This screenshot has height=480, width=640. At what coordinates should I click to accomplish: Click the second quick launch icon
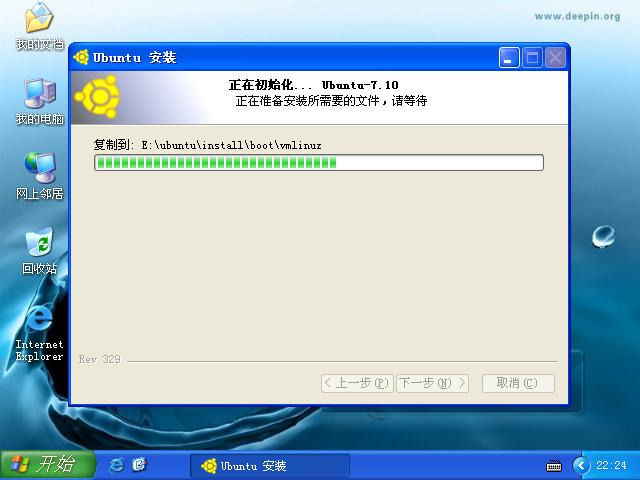tap(139, 465)
